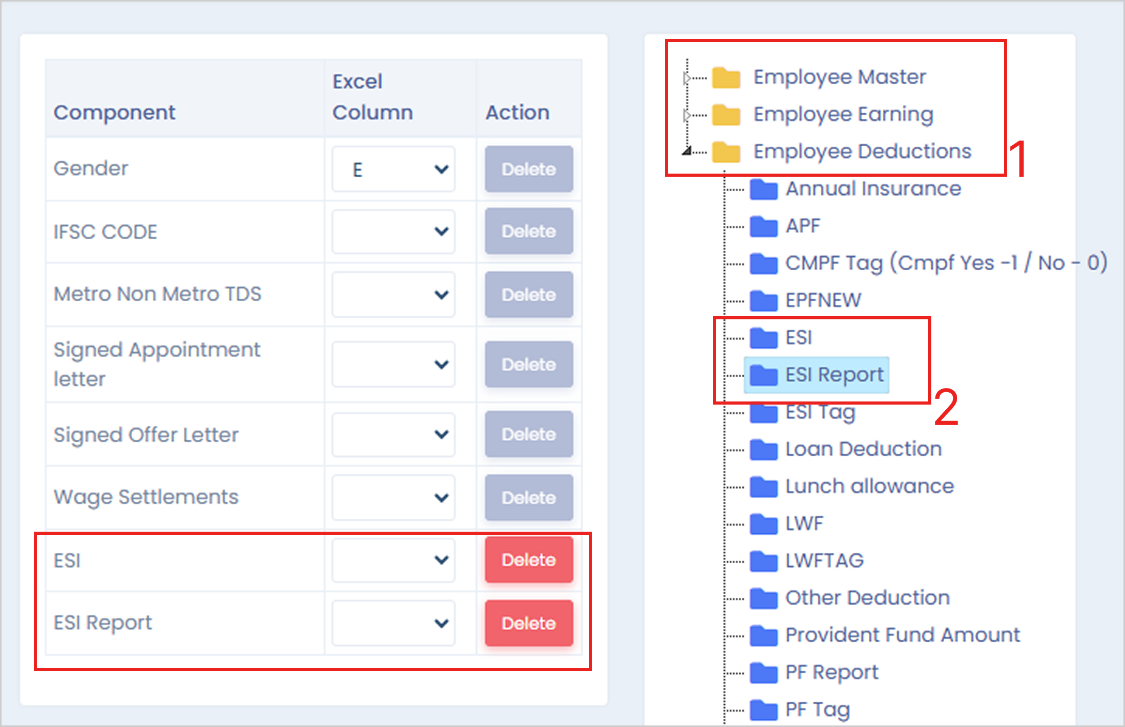This screenshot has height=727, width=1125.
Task: Click the LWFTAG folder icon
Action: 764,561
